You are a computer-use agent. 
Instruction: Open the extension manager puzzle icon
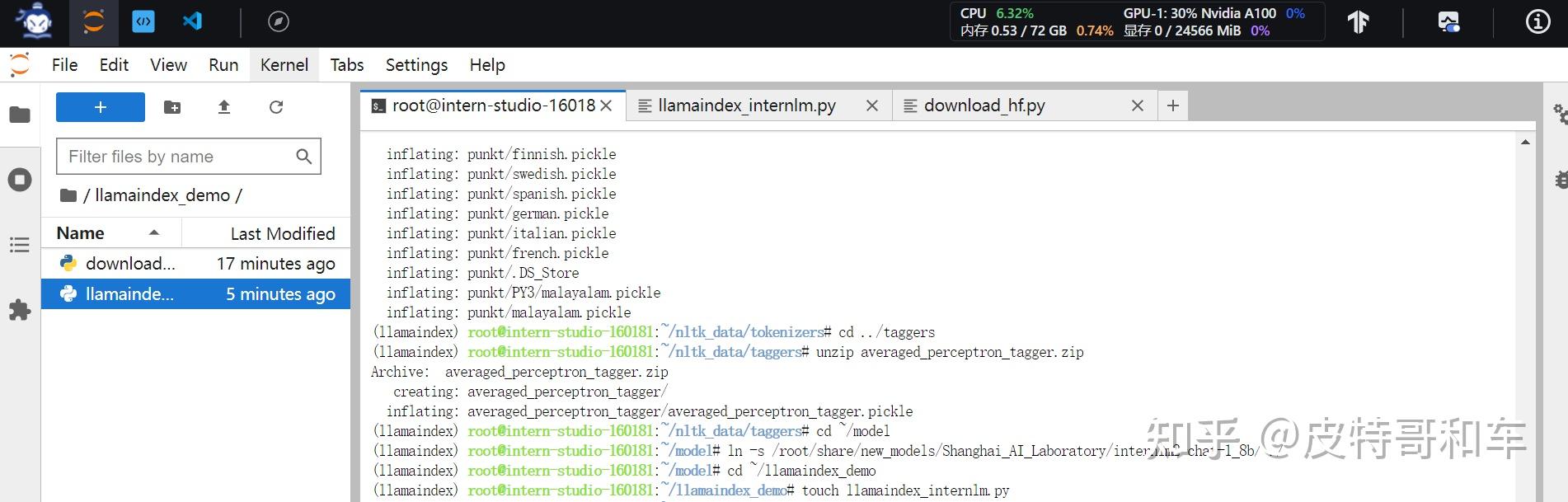click(x=20, y=310)
